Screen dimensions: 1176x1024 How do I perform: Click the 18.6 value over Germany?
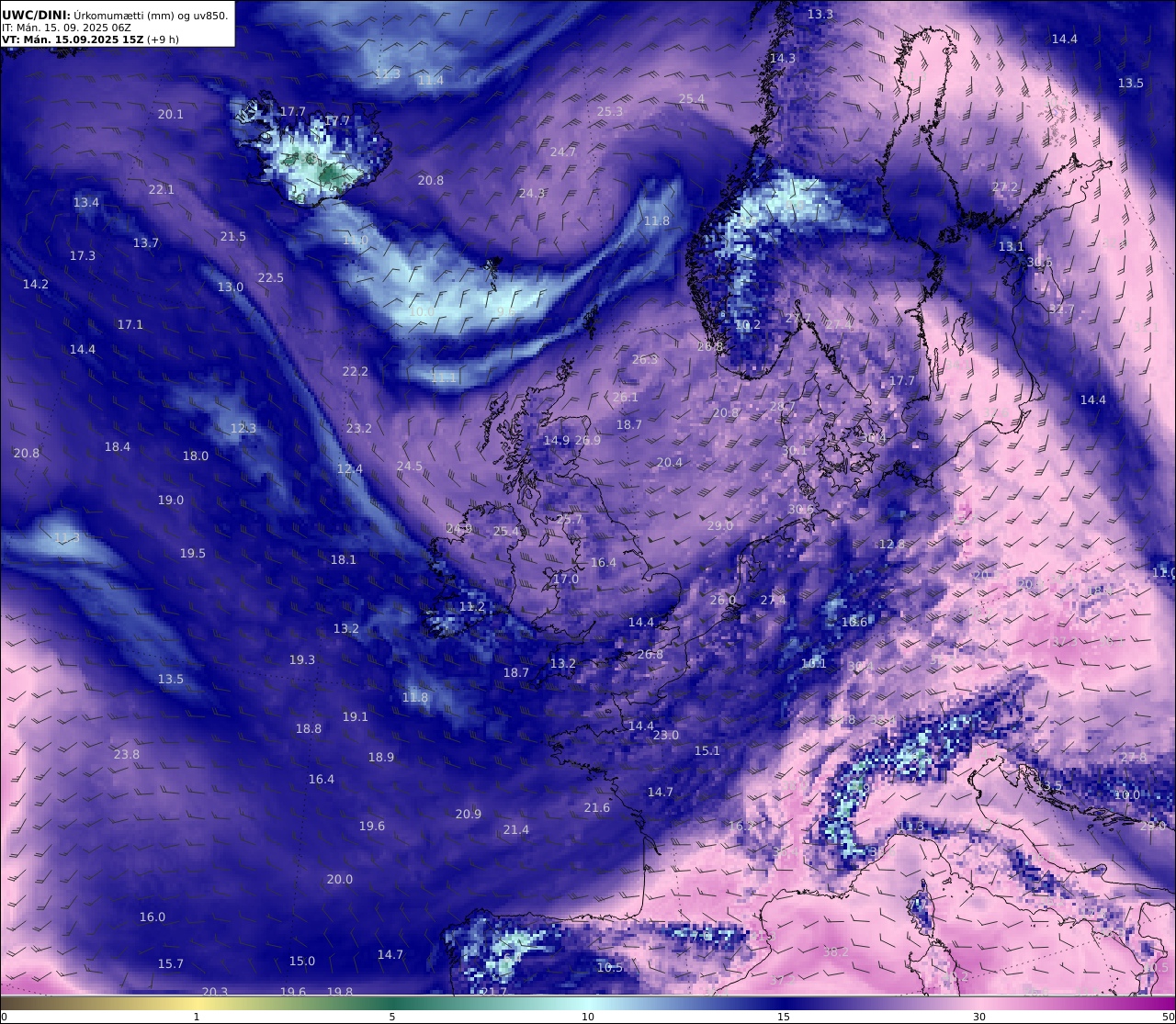point(854,623)
